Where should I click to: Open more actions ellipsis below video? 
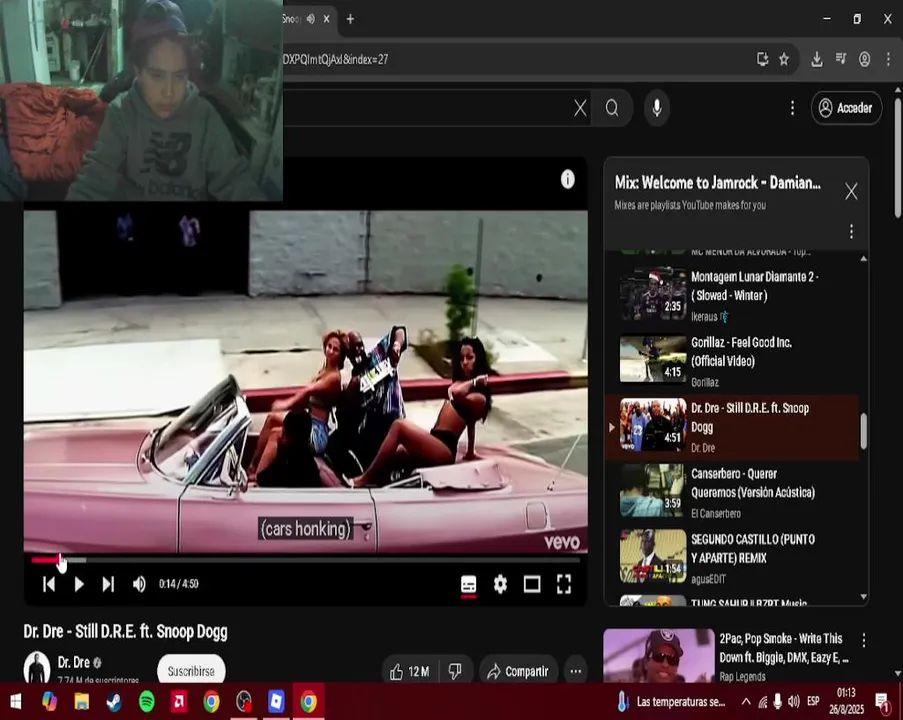pos(575,672)
